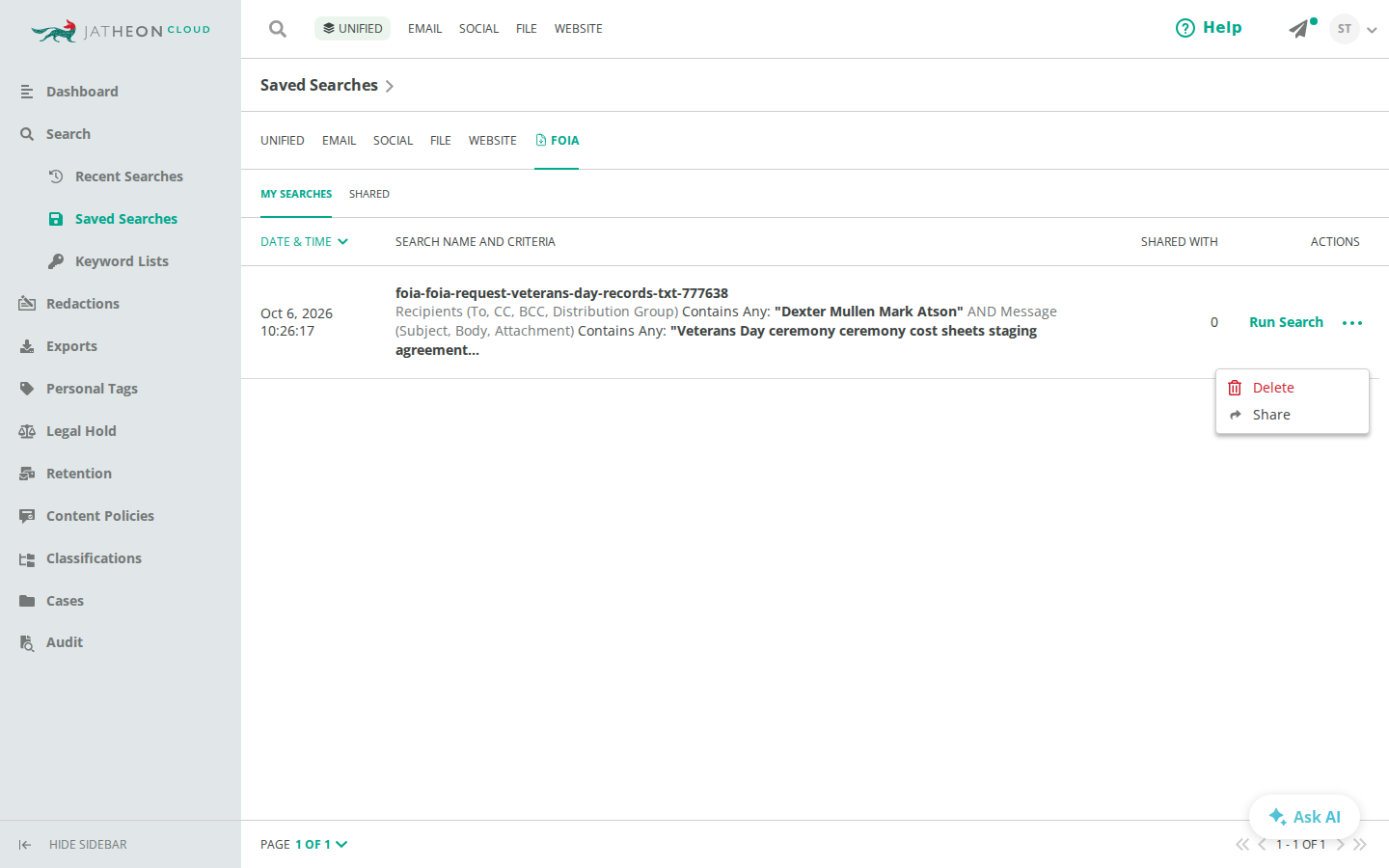
Task: Open Retention in sidebar
Action: click(x=66, y=474)
